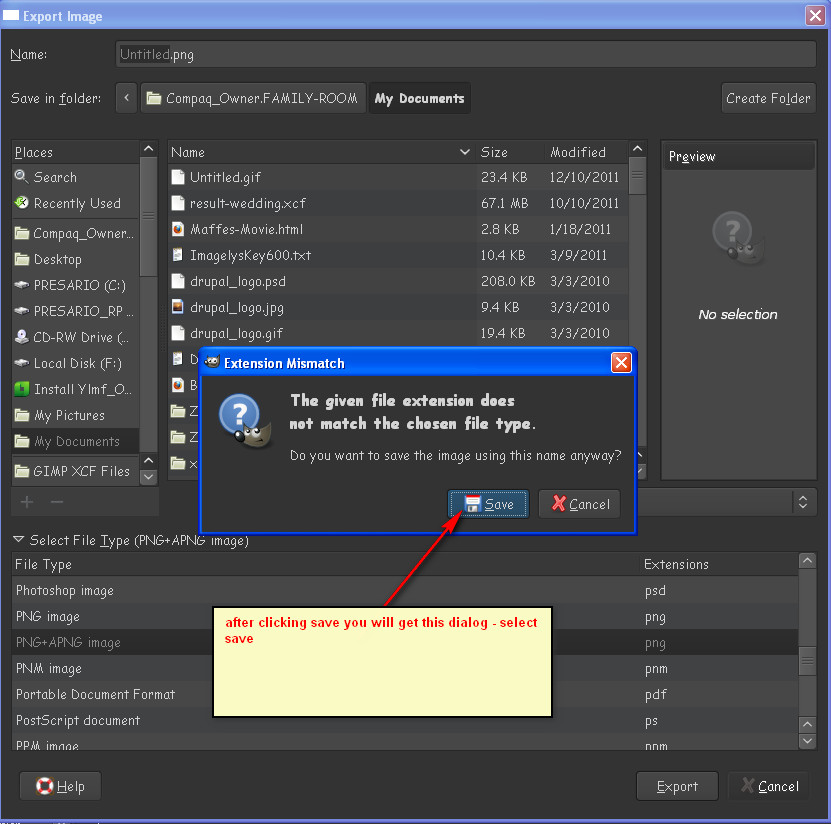Switch to the My Documents breadcrumb
831x824 pixels.
(x=419, y=98)
